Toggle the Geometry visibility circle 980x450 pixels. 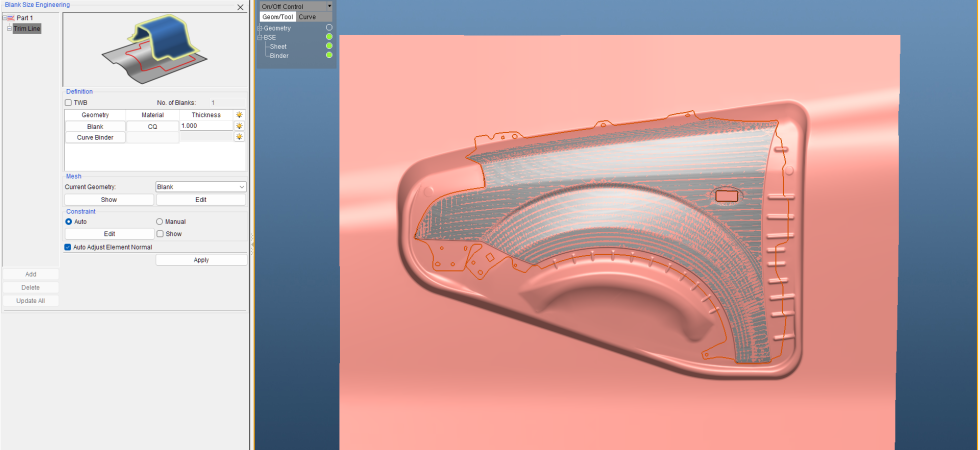point(329,28)
